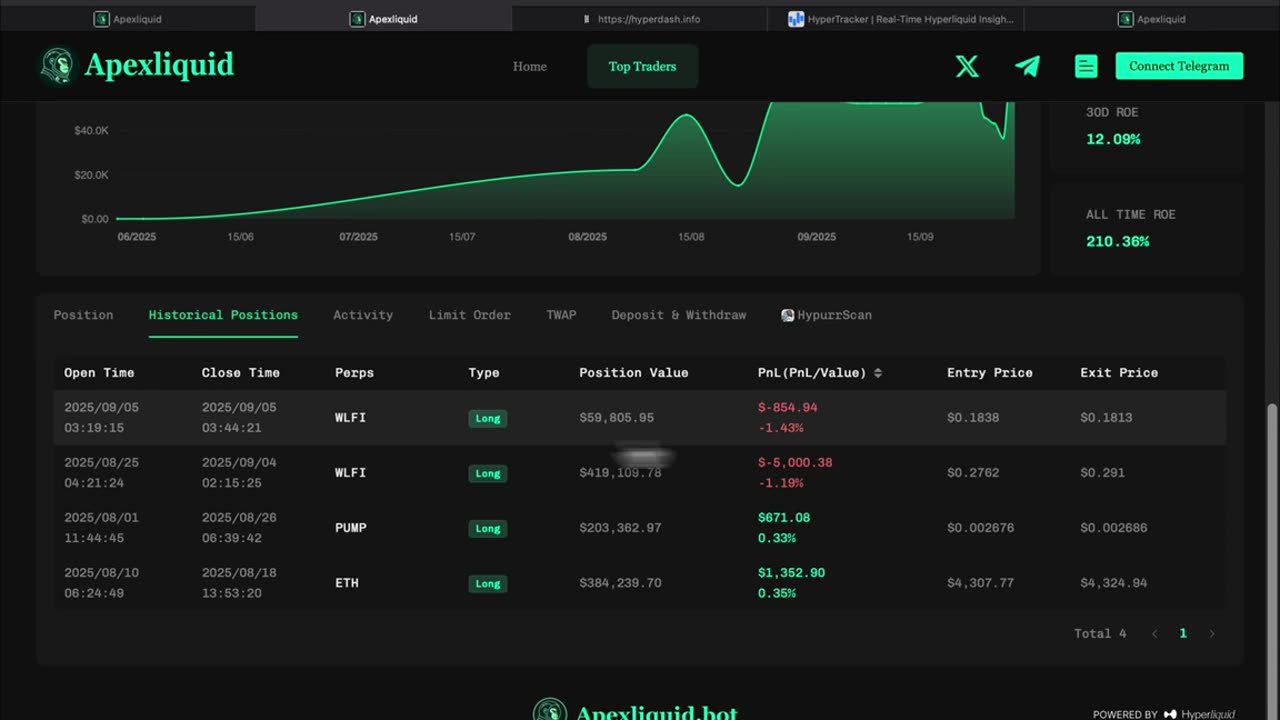
Task: Click exit price $0.291
Action: [1102, 473]
